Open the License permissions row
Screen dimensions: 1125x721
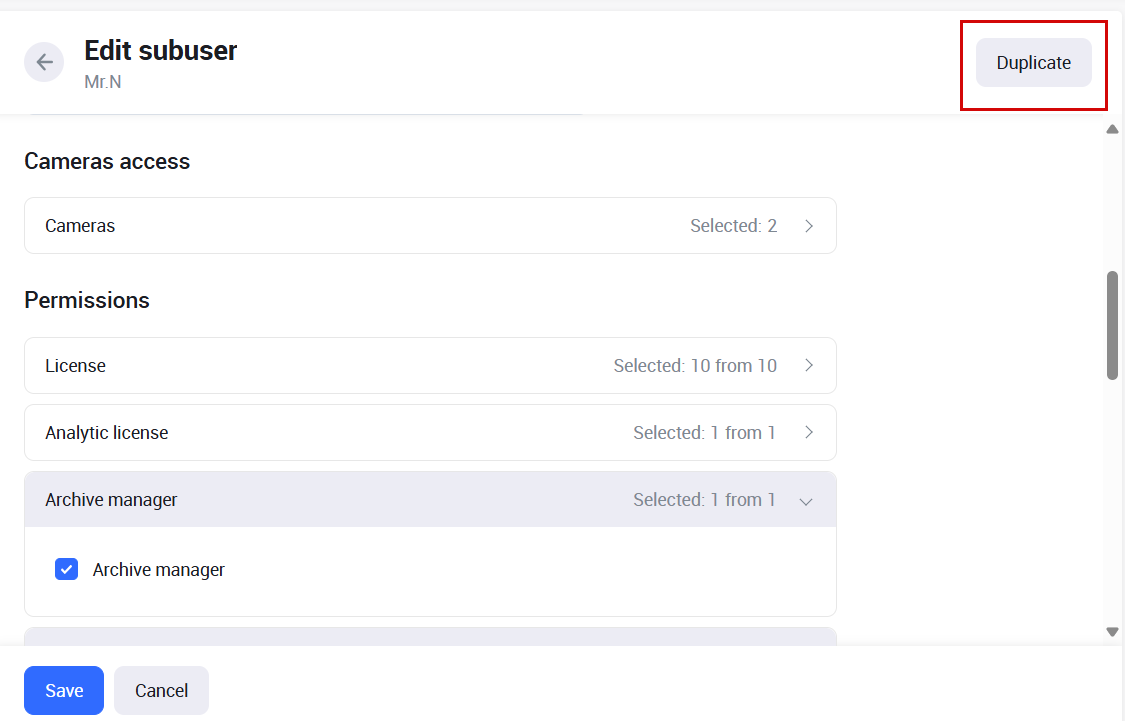coord(430,366)
